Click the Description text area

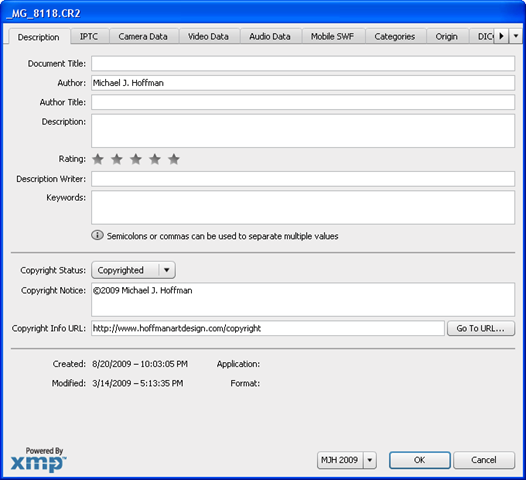click(303, 131)
